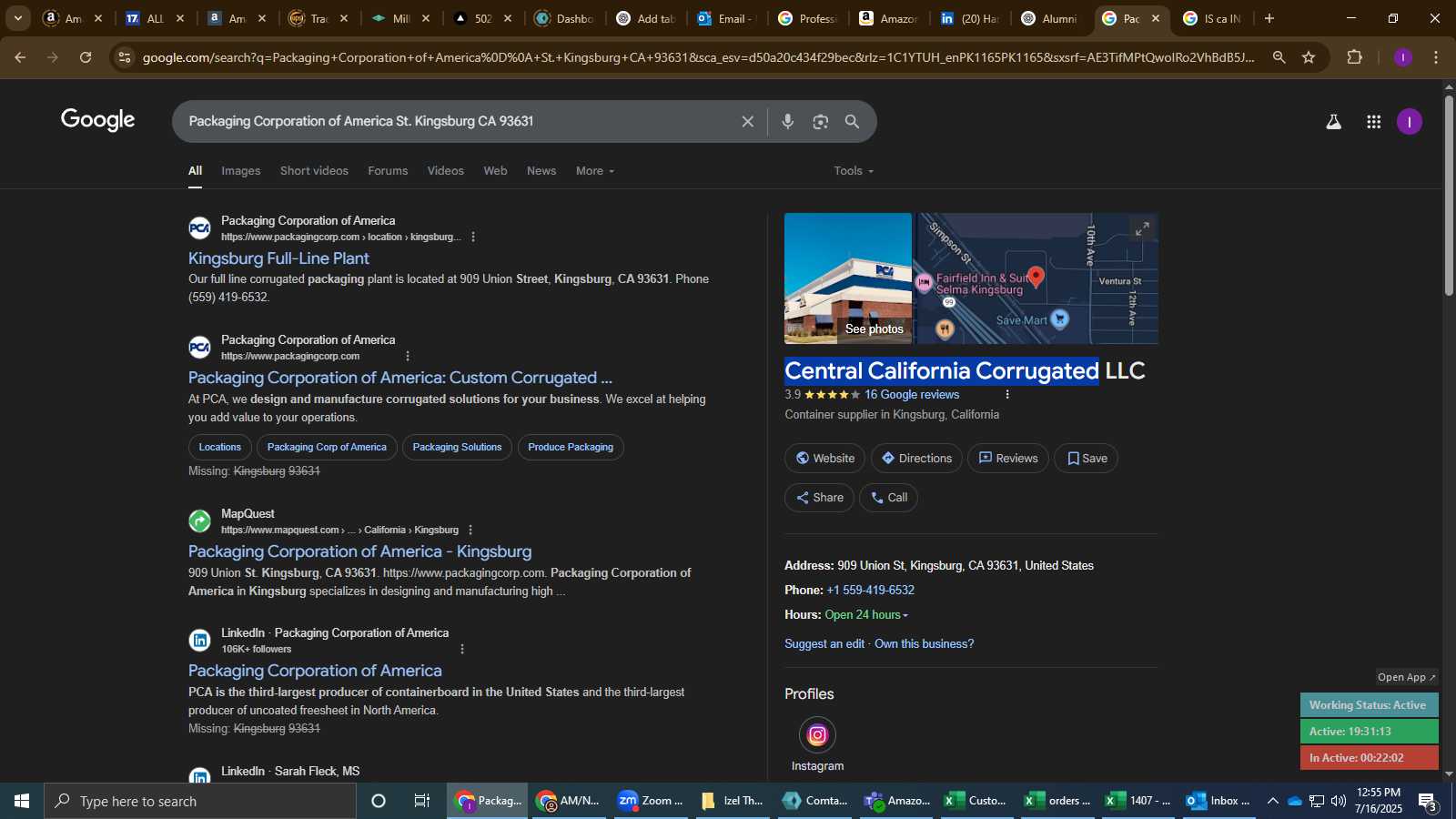Expand the Open 24 hours details

[x=866, y=615]
